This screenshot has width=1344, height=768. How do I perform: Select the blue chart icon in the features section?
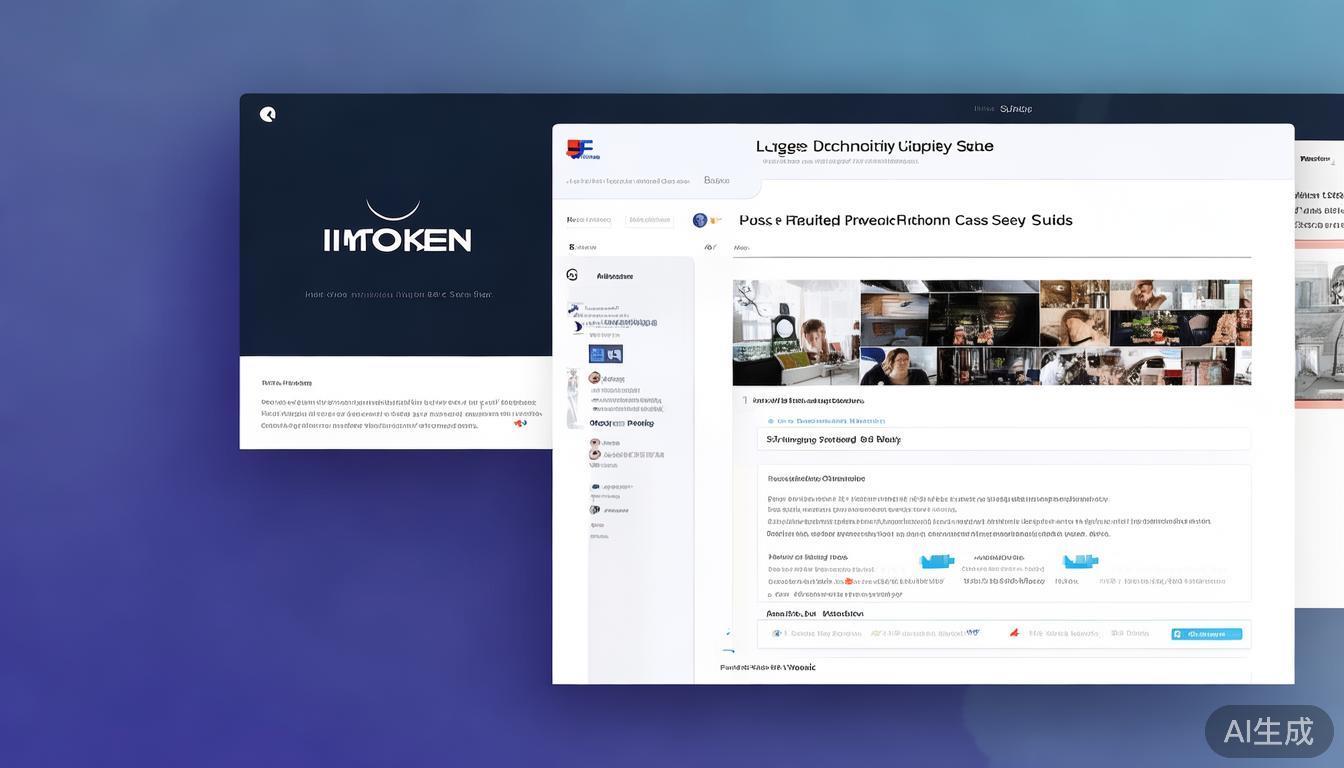coord(937,561)
